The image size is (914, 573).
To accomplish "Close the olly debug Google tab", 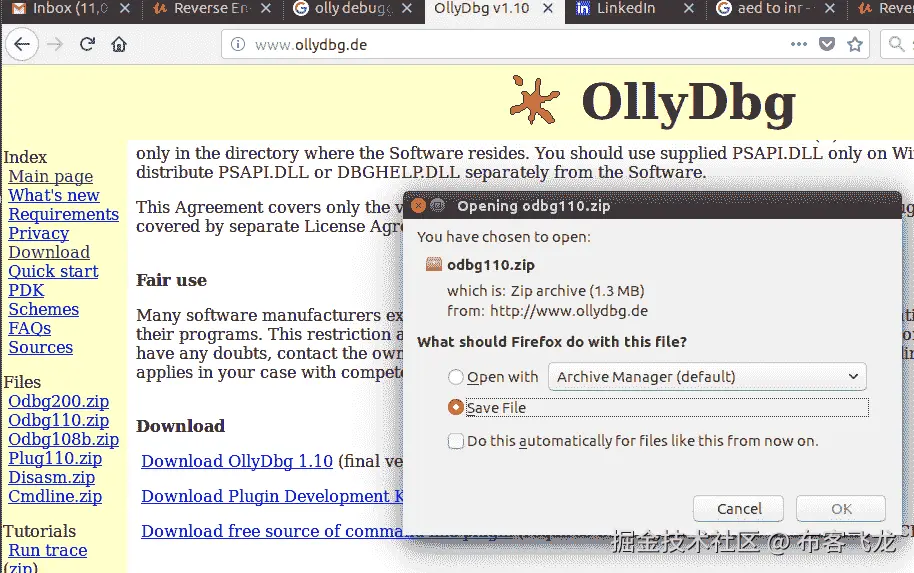I will coord(407,8).
